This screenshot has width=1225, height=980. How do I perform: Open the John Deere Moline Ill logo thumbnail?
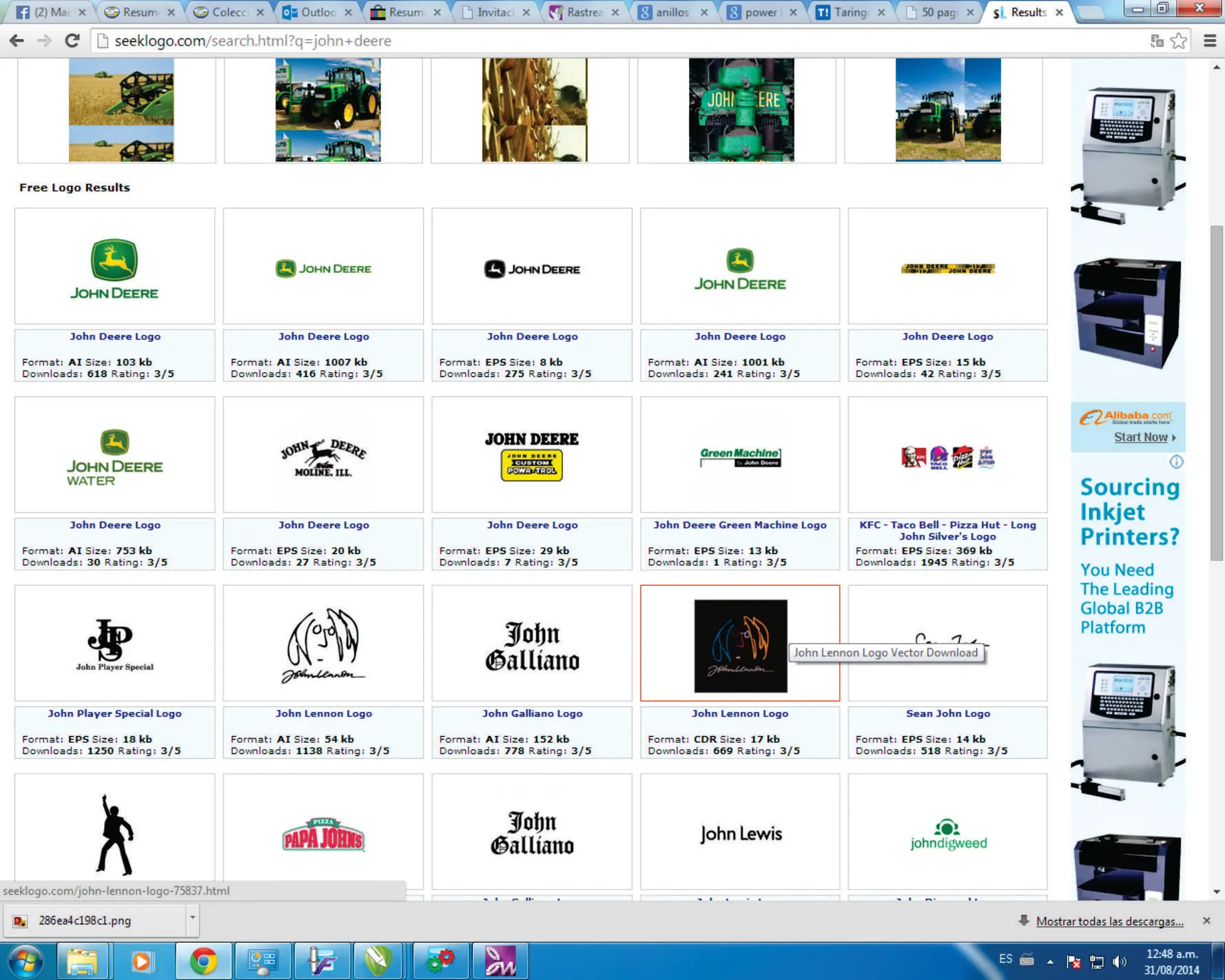click(323, 455)
